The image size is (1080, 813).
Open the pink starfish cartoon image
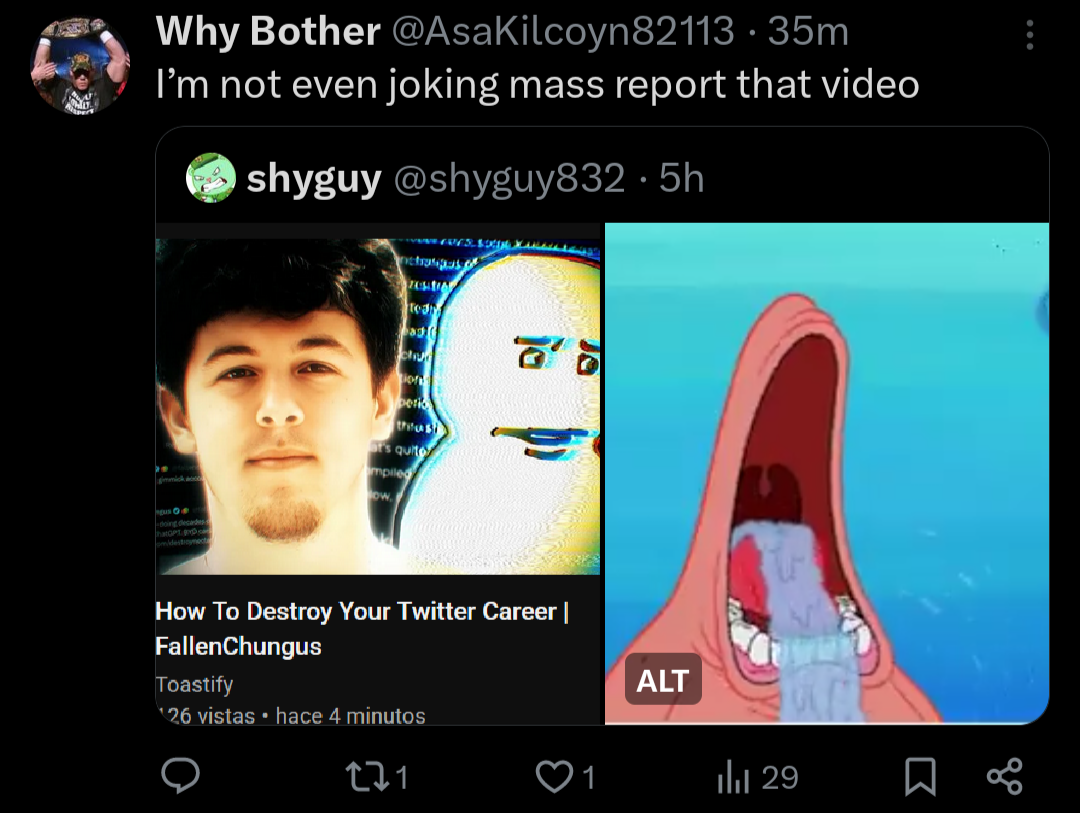pos(827,473)
